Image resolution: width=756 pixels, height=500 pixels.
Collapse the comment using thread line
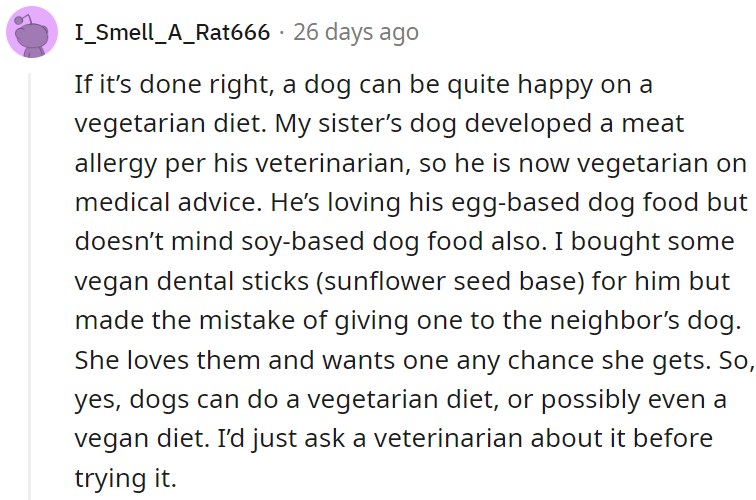31,280
